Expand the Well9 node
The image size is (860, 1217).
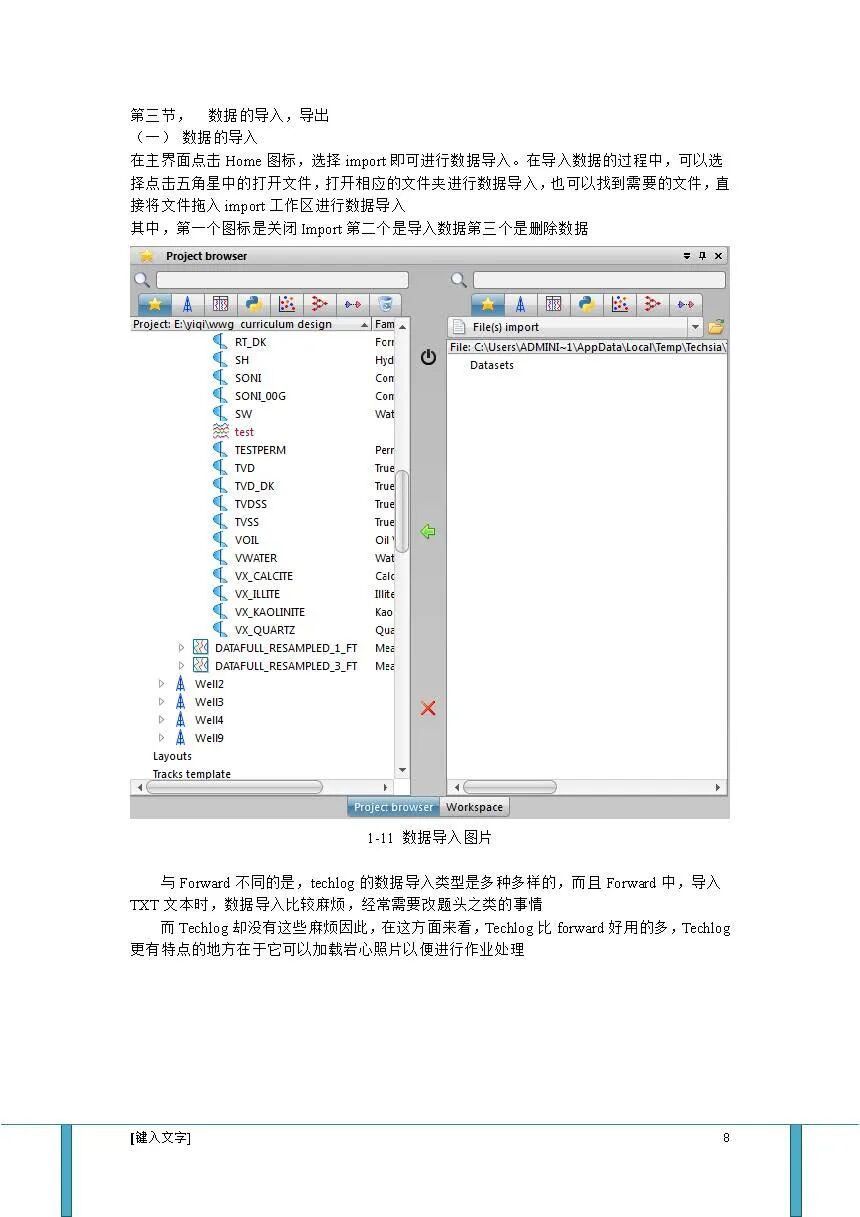162,738
